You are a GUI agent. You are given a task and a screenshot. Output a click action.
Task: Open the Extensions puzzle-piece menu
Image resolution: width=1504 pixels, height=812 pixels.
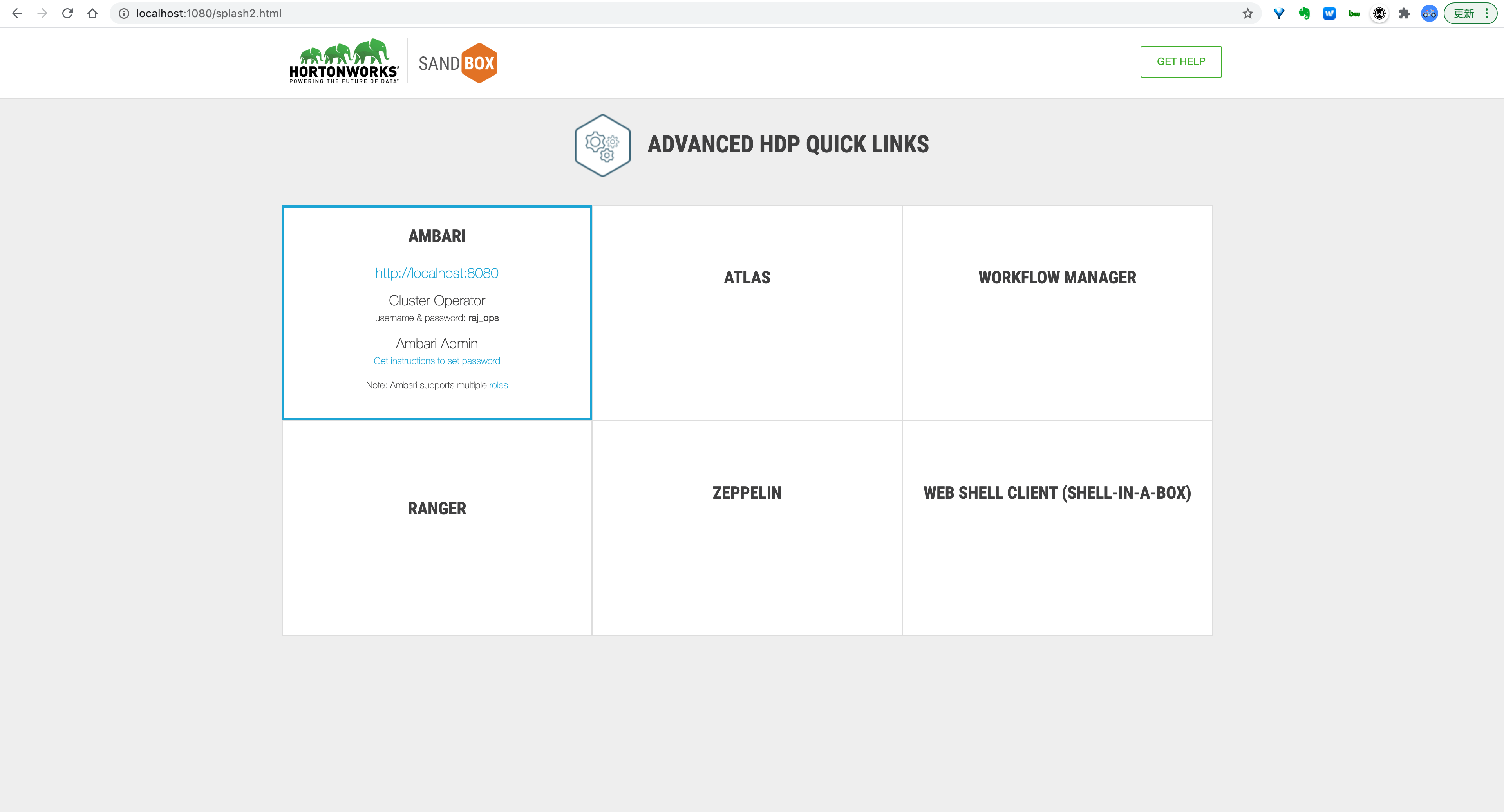click(1404, 13)
